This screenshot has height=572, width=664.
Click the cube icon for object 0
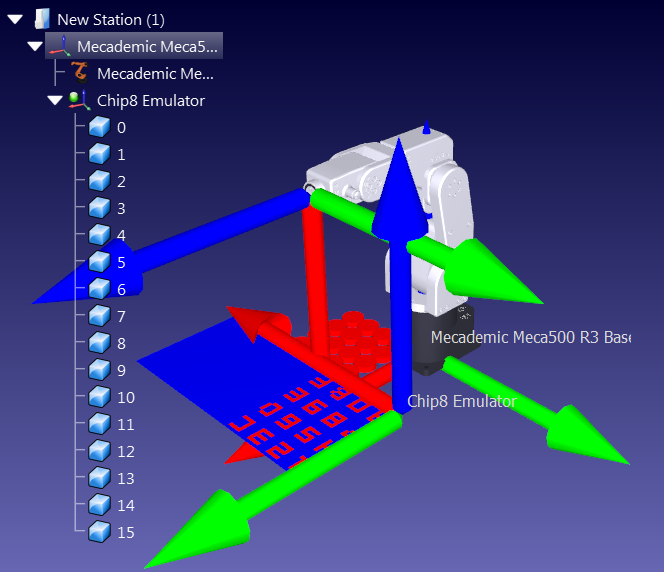pos(98,127)
